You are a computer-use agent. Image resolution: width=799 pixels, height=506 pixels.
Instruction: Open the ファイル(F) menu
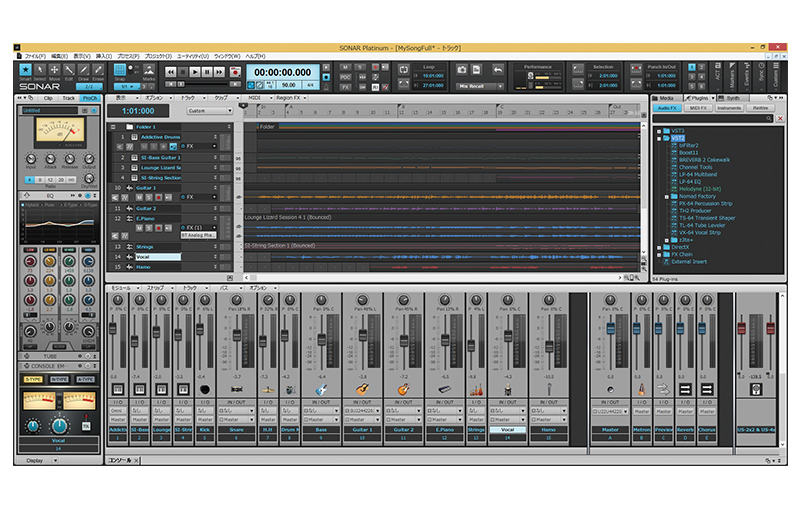pos(35,56)
